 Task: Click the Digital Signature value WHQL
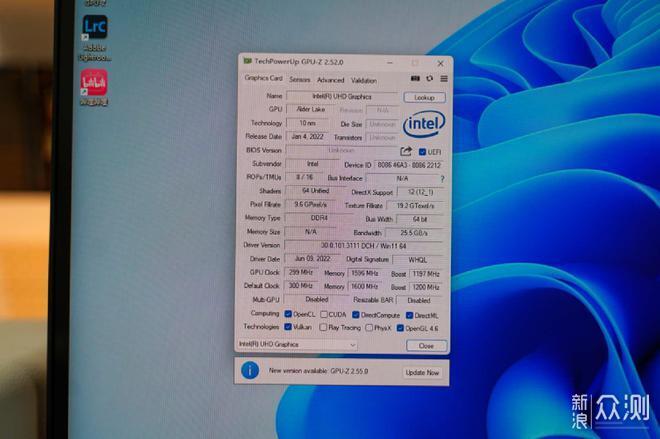click(417, 260)
